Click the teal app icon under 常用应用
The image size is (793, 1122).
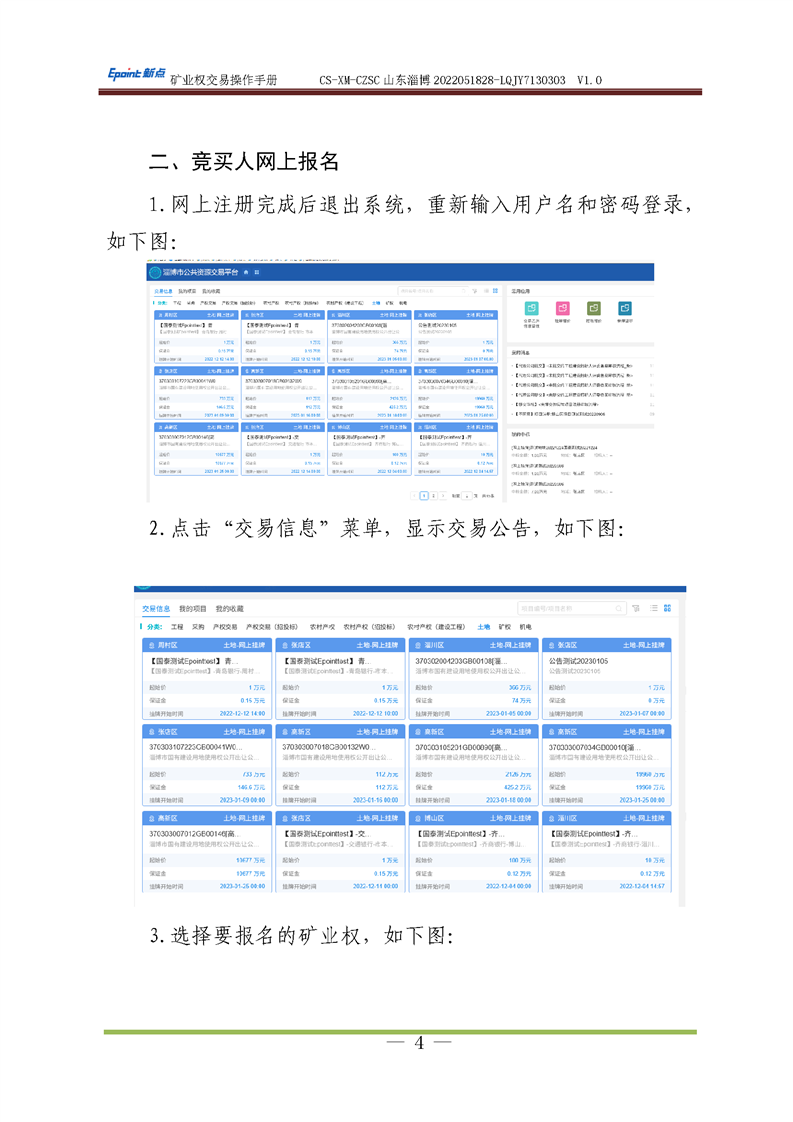click(532, 308)
